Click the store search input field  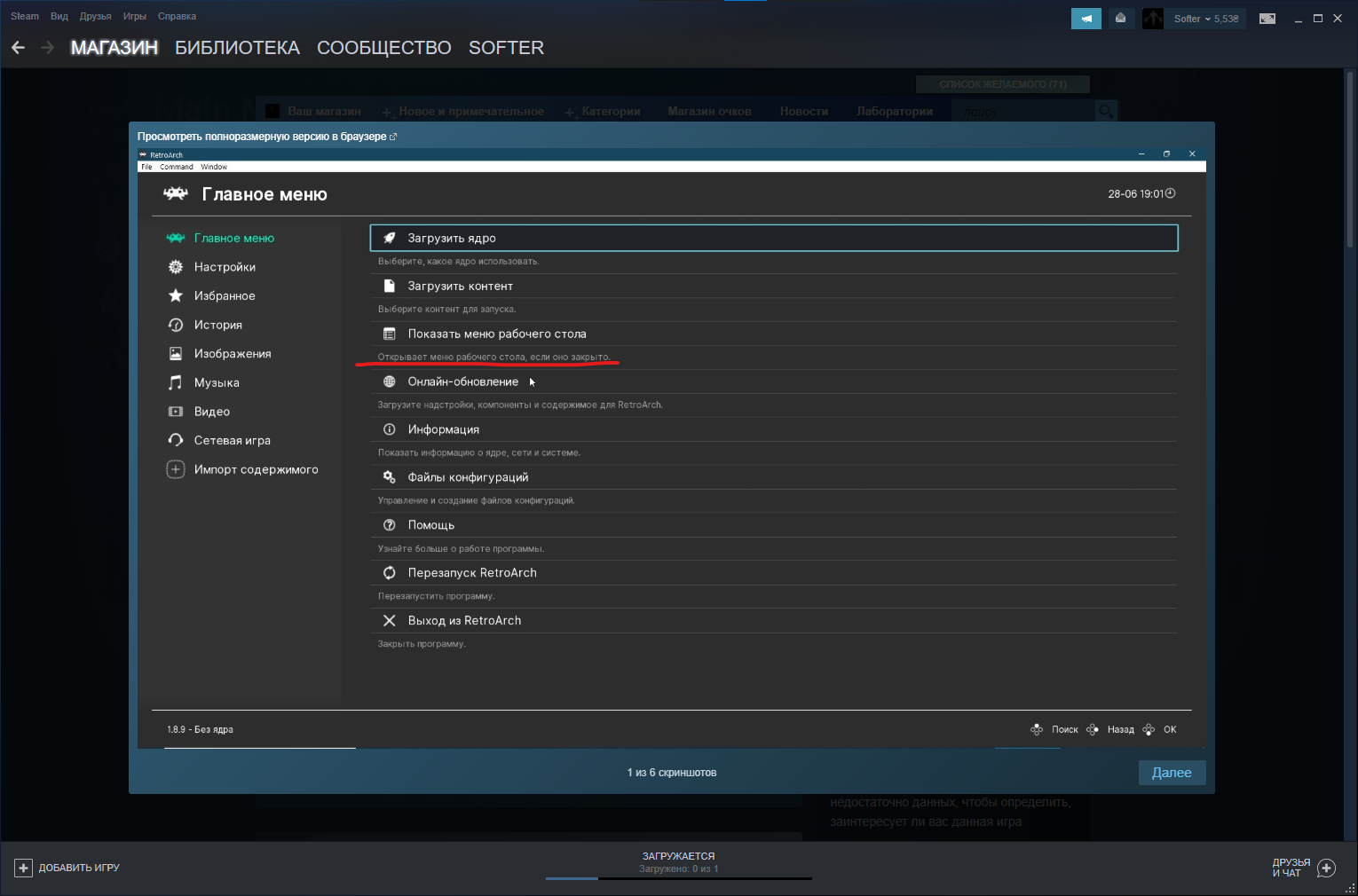1023,111
